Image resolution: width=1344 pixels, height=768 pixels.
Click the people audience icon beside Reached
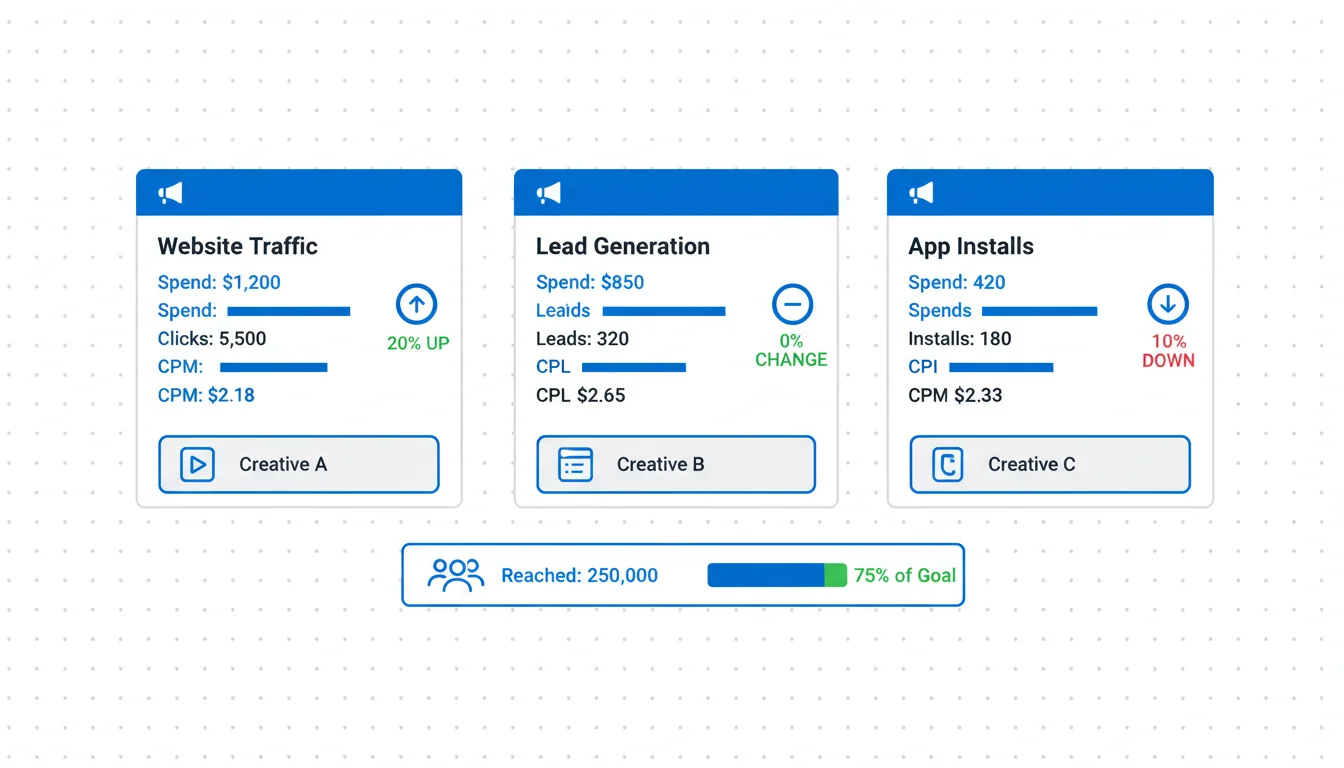[456, 575]
